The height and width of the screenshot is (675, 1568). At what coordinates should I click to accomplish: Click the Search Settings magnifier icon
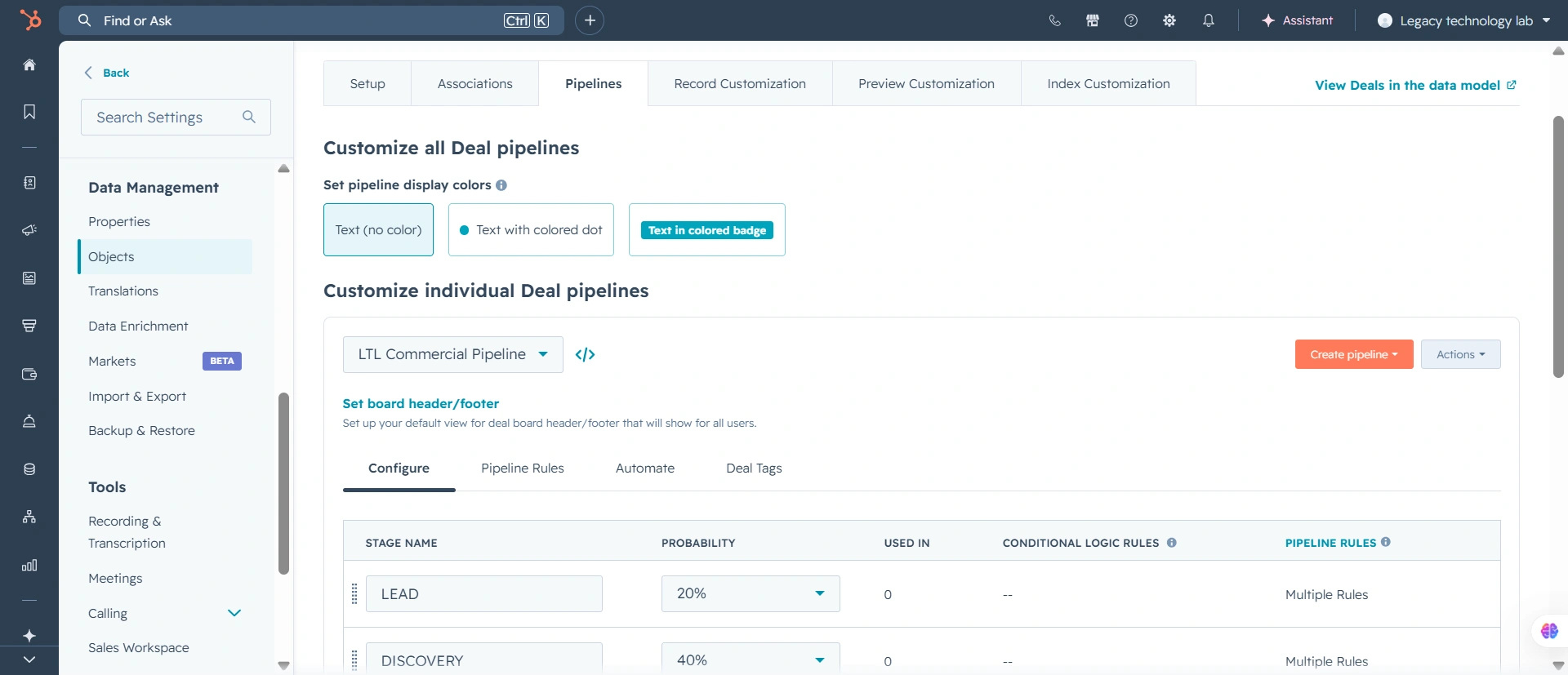pos(249,118)
